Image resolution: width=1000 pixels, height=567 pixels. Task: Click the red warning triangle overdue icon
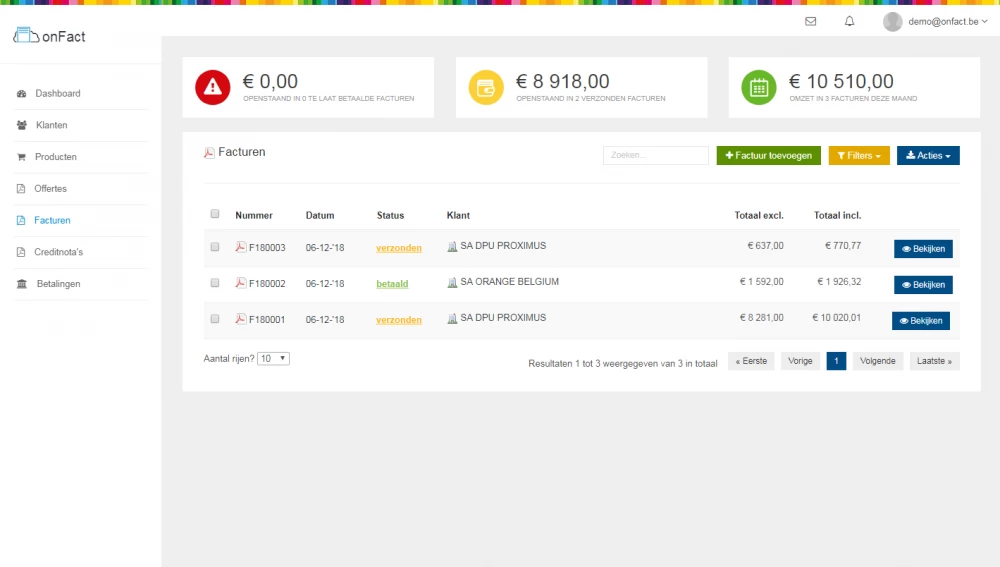212,87
